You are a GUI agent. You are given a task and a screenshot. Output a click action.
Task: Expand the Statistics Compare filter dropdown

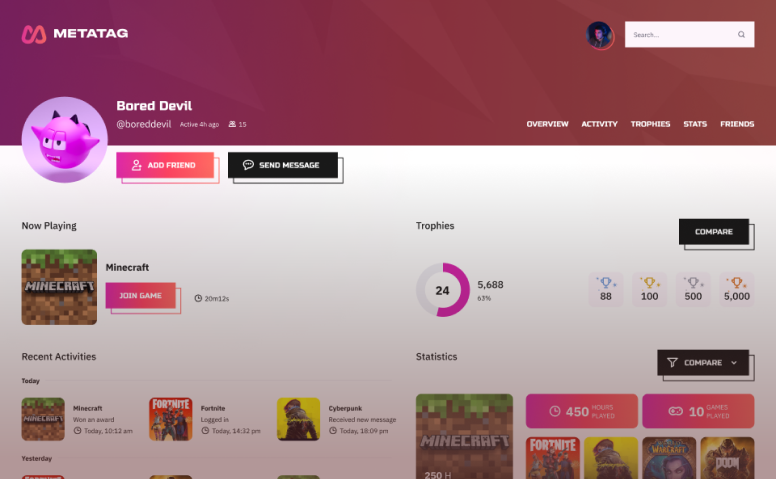tap(703, 363)
